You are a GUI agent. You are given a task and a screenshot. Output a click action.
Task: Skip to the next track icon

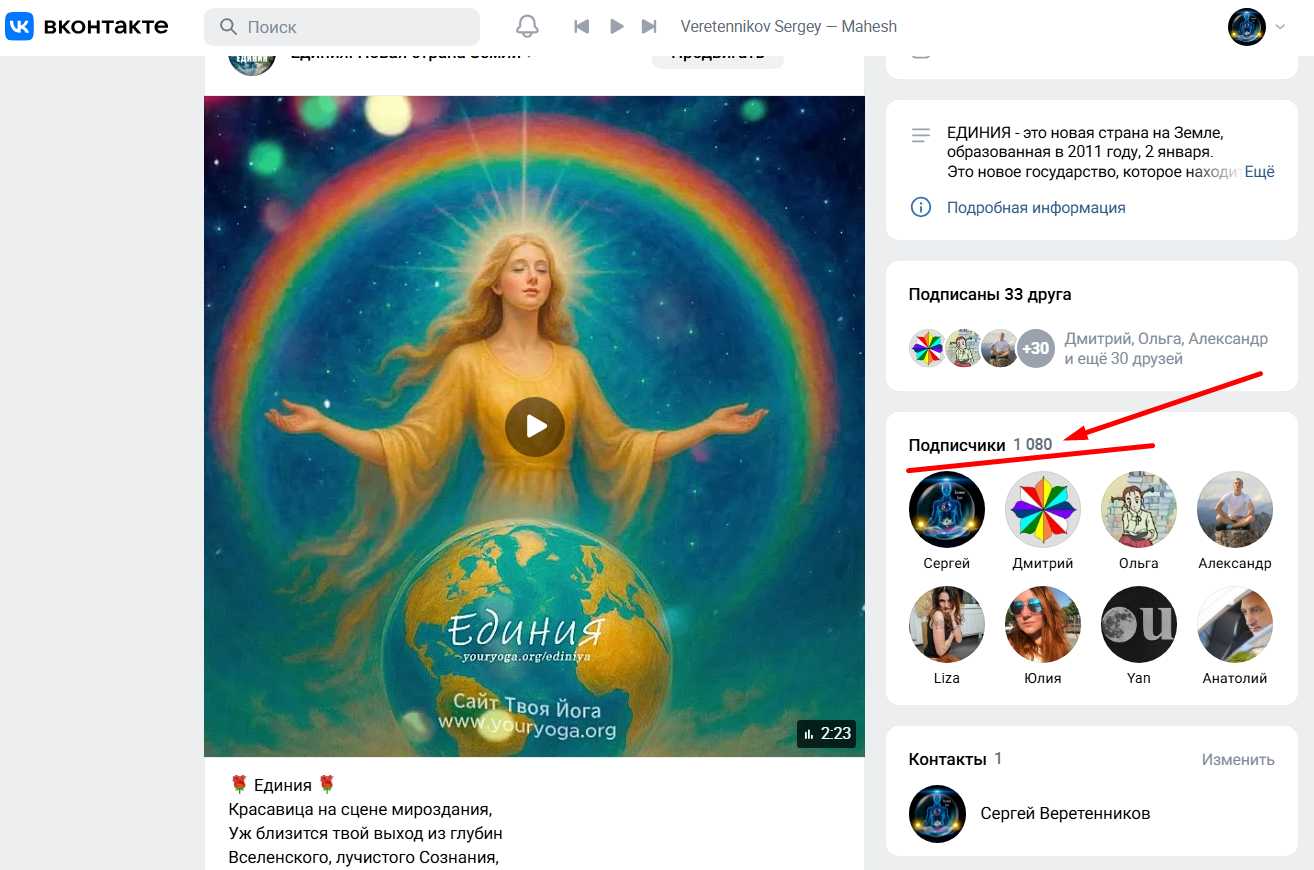[x=651, y=26]
